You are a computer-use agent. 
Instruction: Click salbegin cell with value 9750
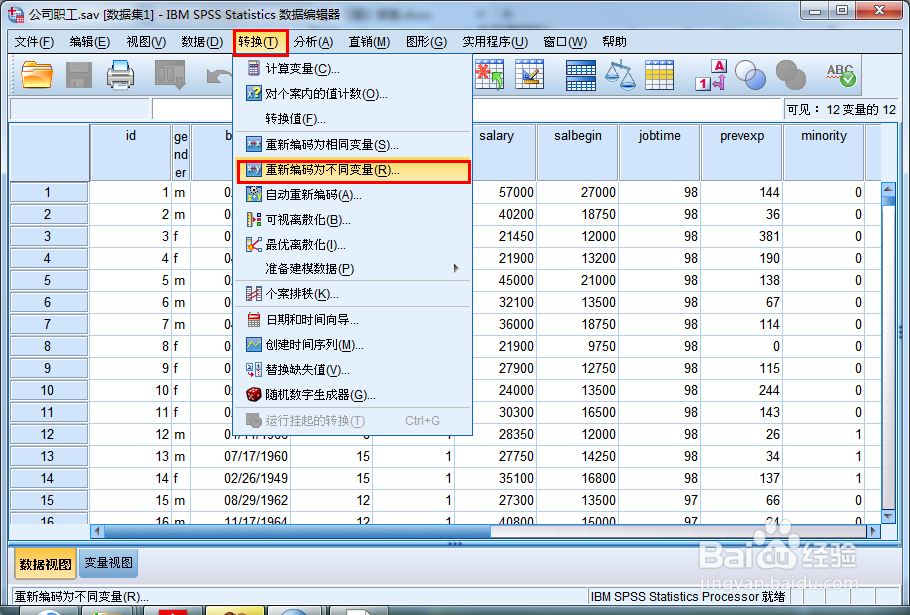pos(577,346)
